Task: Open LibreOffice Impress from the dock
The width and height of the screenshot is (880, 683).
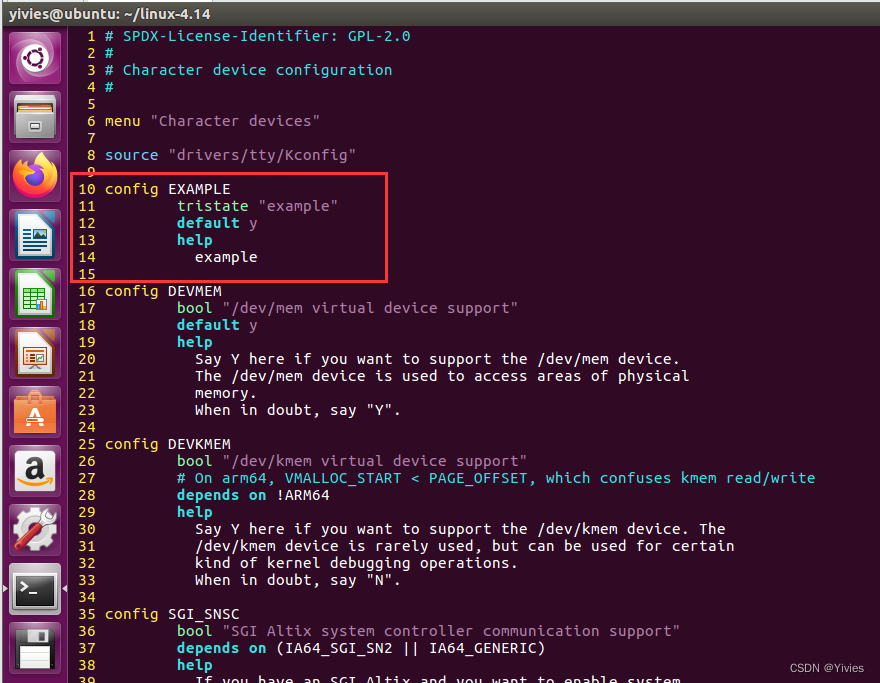Action: point(35,353)
